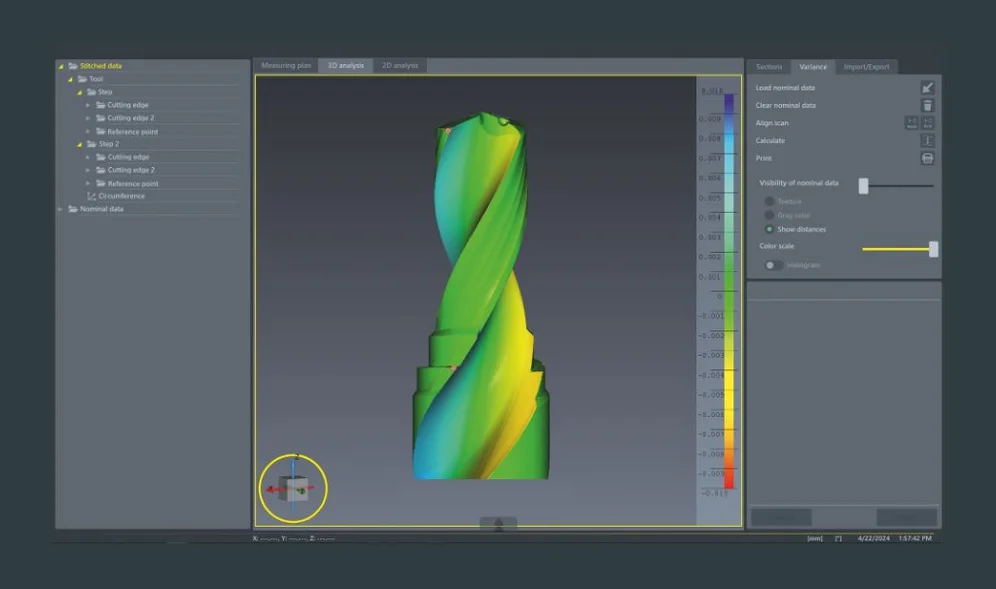The width and height of the screenshot is (996, 589).
Task: Click the 3D orientation cube gizmo
Action: point(293,489)
